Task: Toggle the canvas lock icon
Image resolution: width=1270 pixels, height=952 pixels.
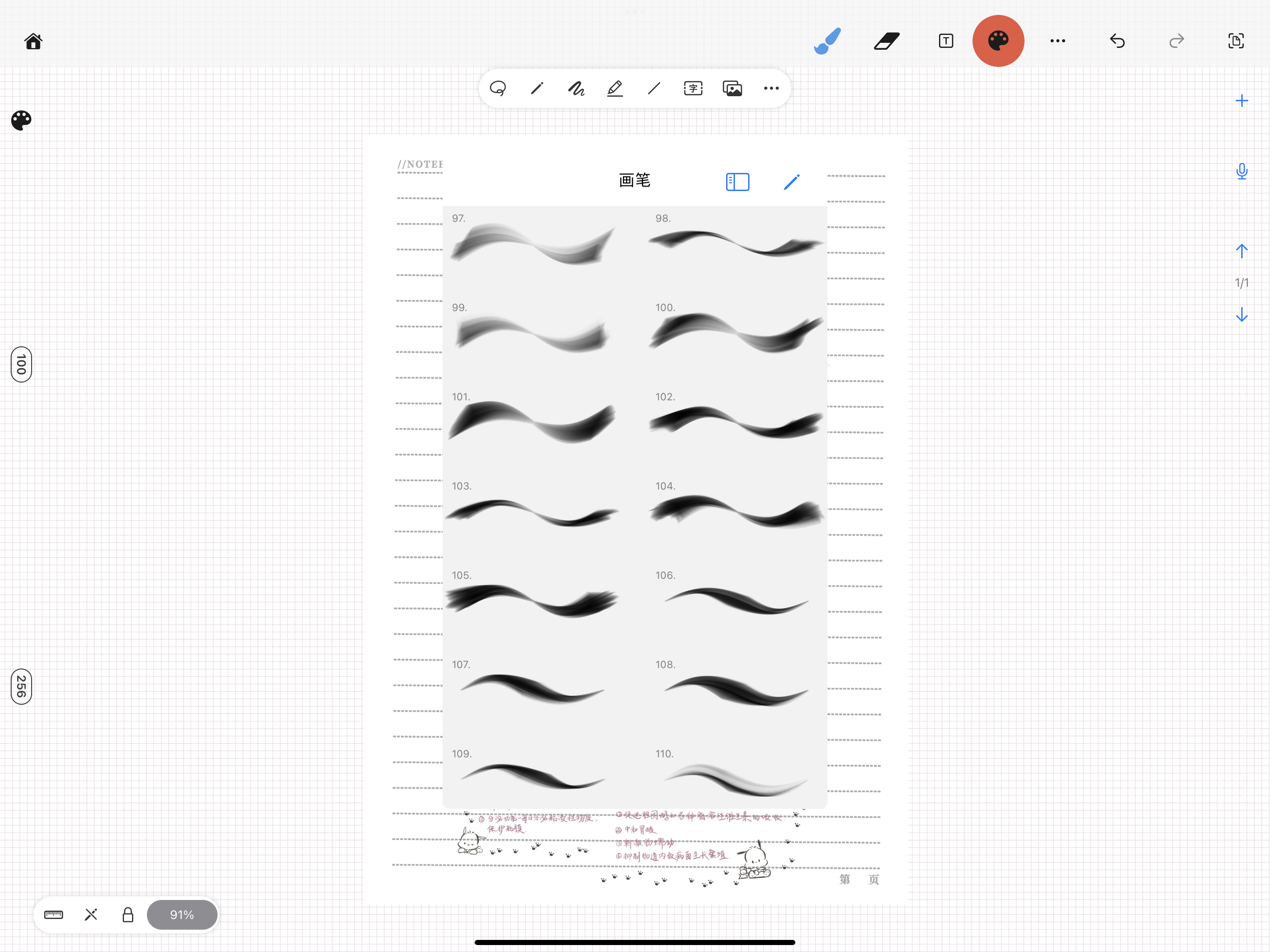Action: [x=127, y=915]
